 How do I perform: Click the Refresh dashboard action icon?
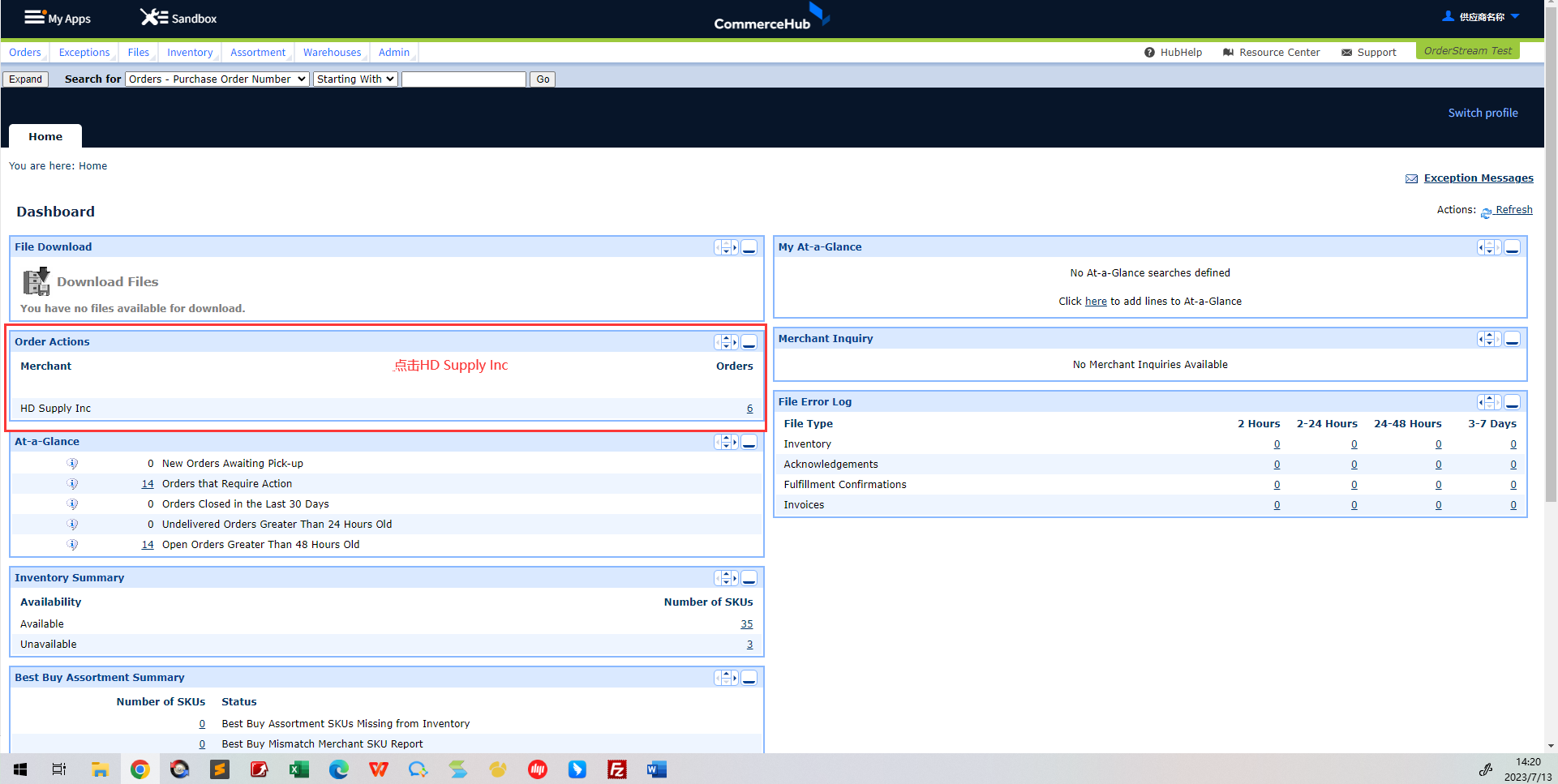(x=1486, y=212)
